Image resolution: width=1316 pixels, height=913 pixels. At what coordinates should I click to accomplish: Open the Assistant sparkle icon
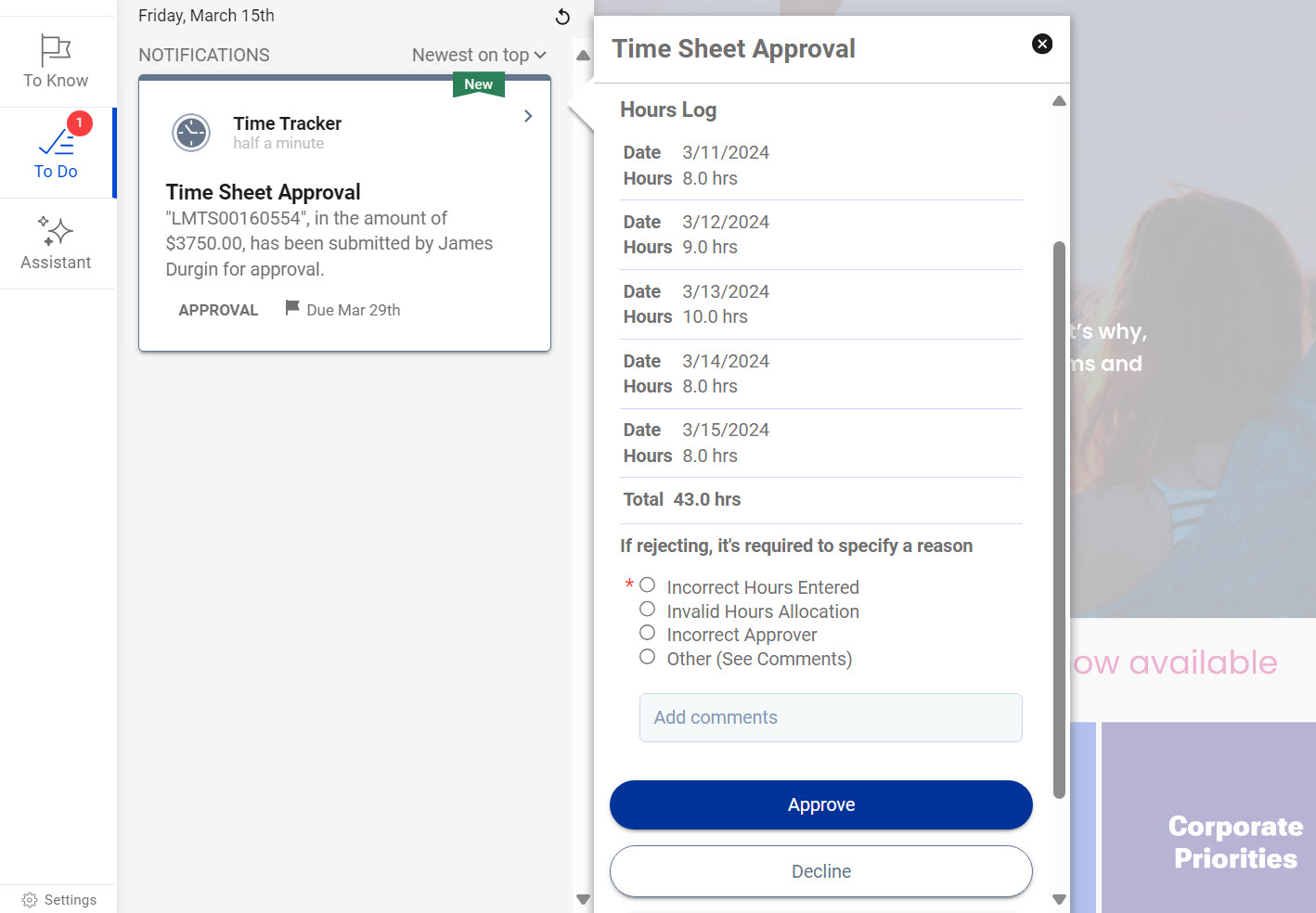(56, 231)
